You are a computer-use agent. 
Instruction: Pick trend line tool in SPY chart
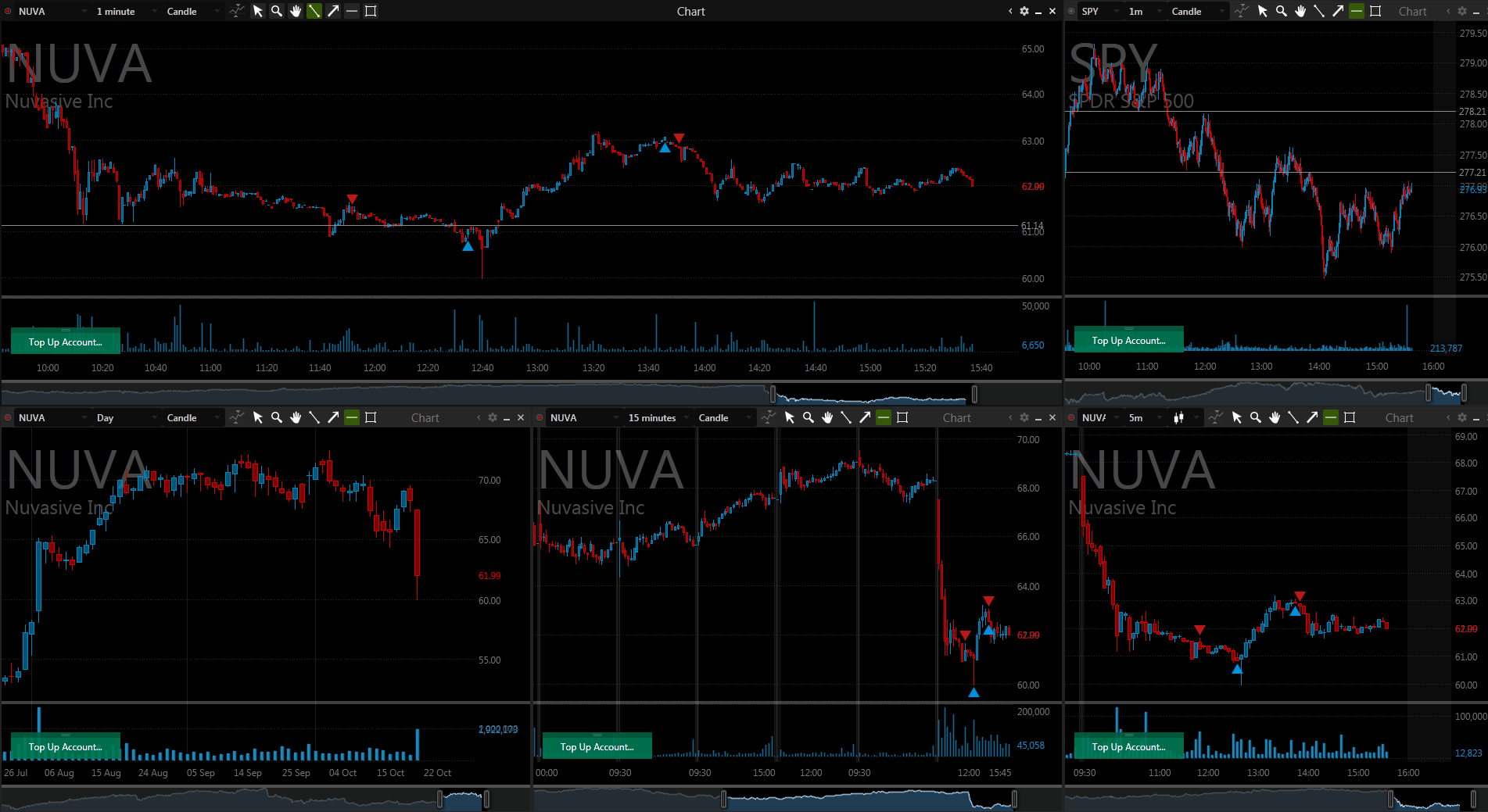1319,11
